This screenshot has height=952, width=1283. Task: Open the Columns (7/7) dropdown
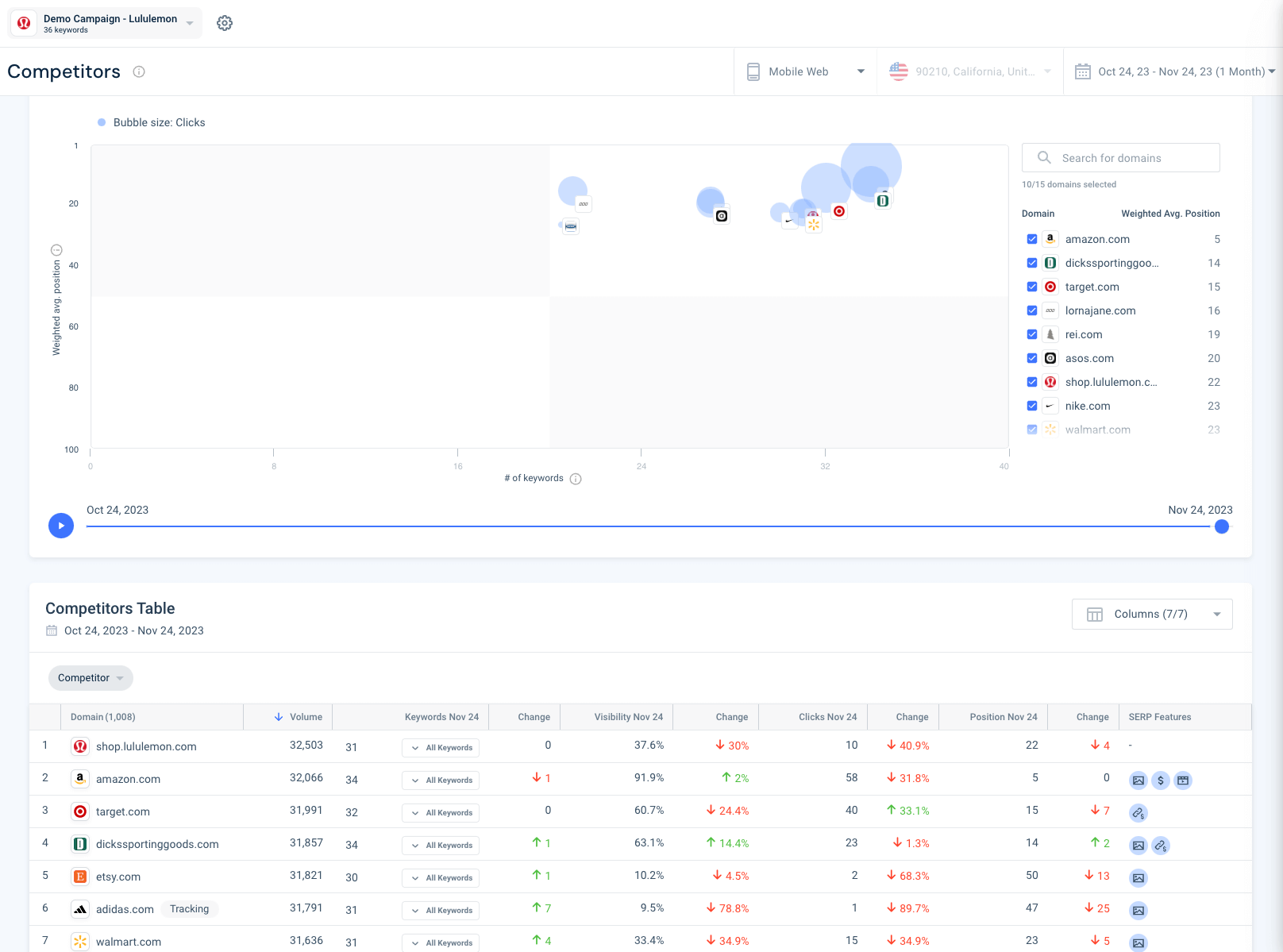coord(1151,614)
